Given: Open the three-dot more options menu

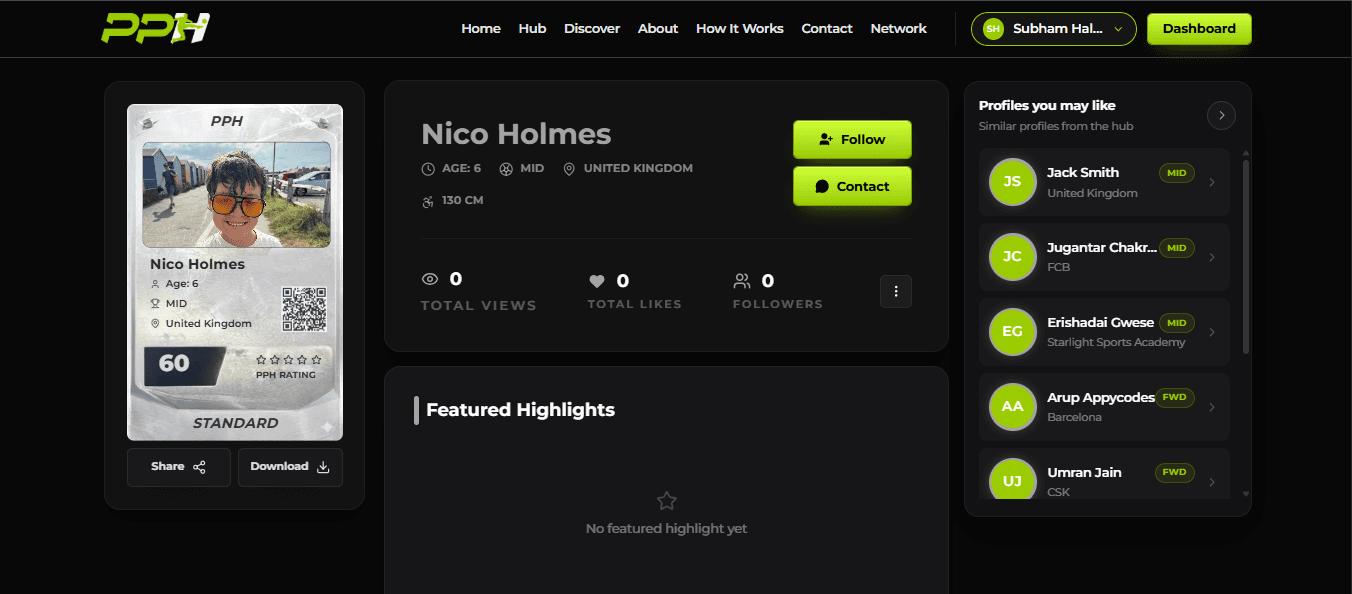Looking at the screenshot, I should [896, 291].
